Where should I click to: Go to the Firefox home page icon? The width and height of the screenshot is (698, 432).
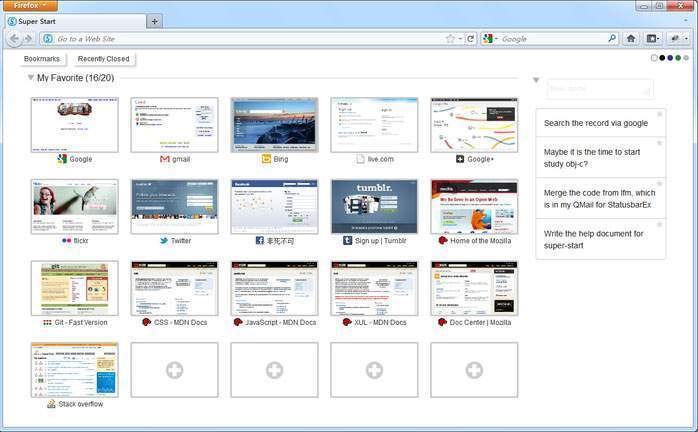(x=630, y=39)
